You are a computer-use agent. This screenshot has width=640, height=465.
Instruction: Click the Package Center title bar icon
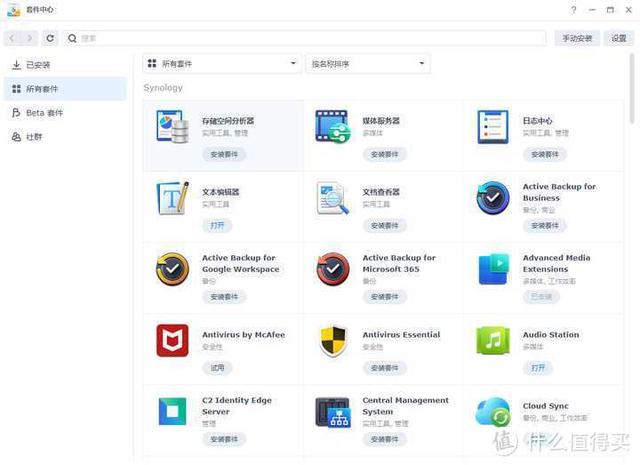coord(14,10)
